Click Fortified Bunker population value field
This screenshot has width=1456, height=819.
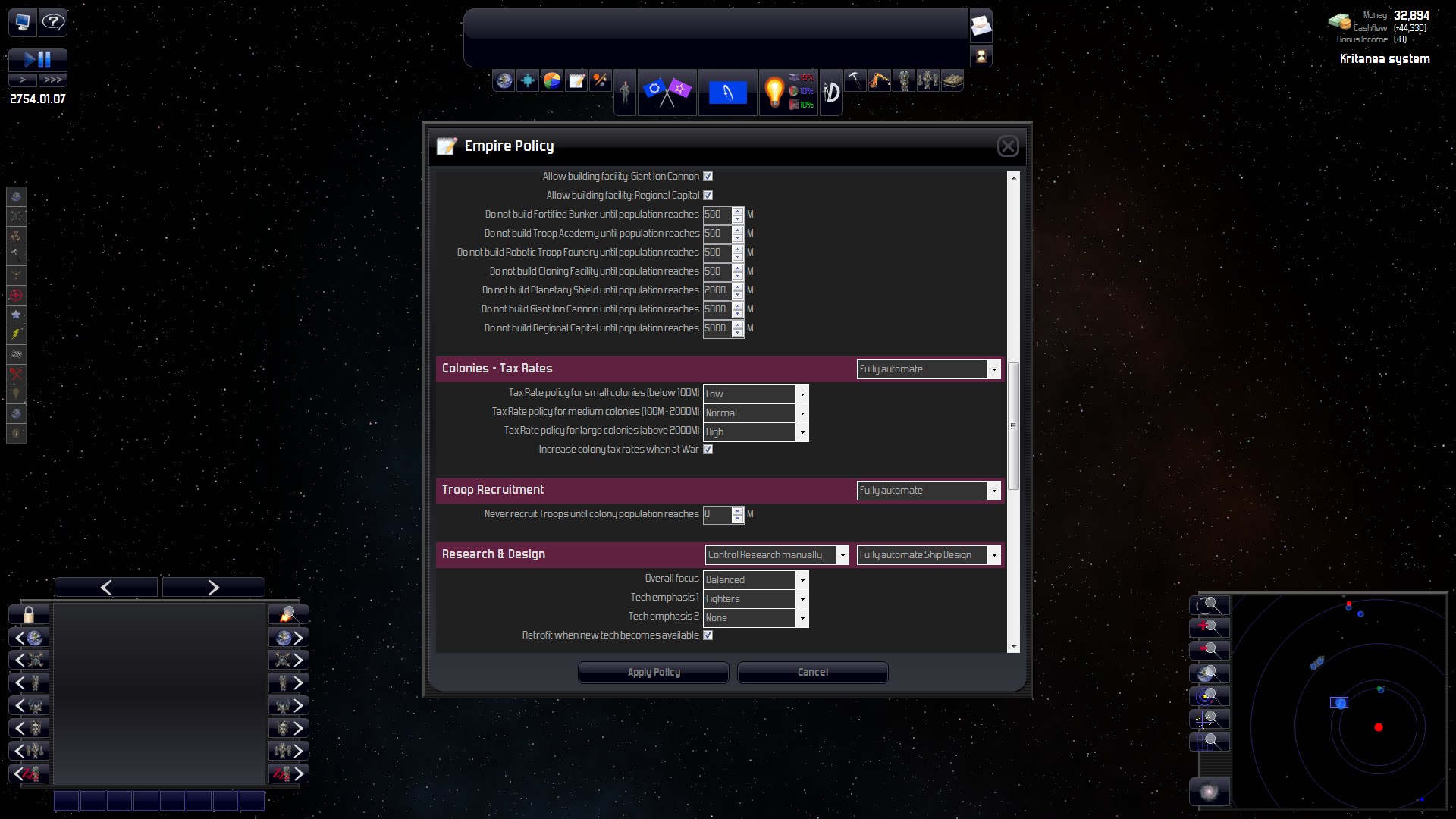[x=717, y=215]
